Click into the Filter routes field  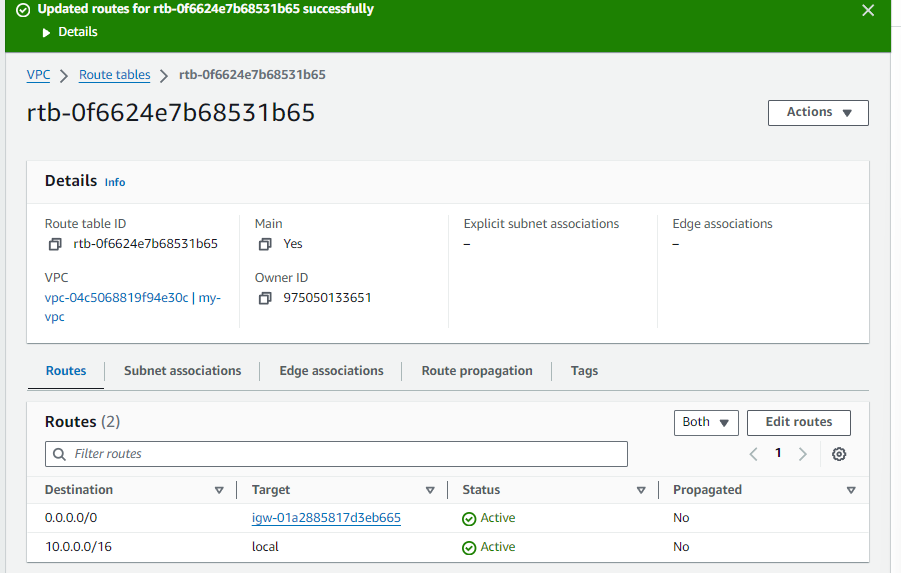click(336, 454)
